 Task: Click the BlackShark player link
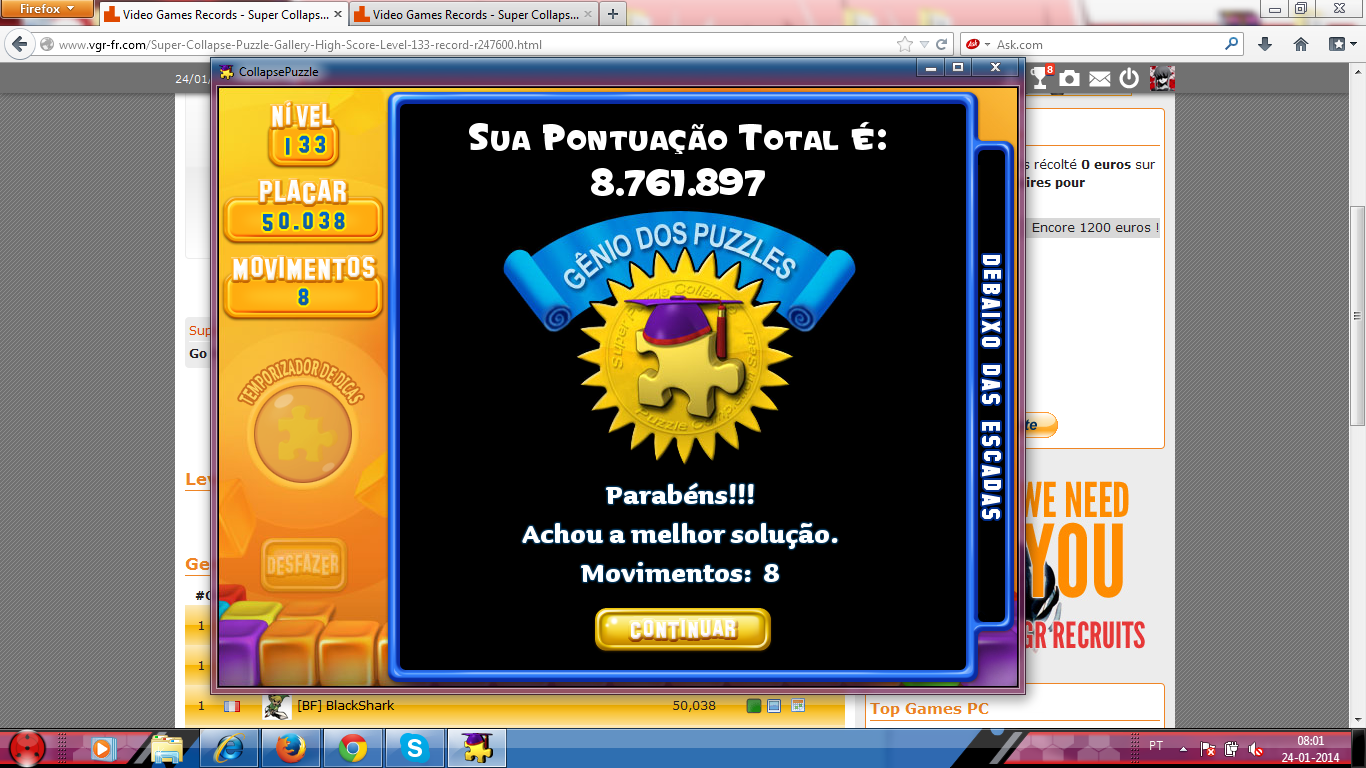(x=345, y=705)
